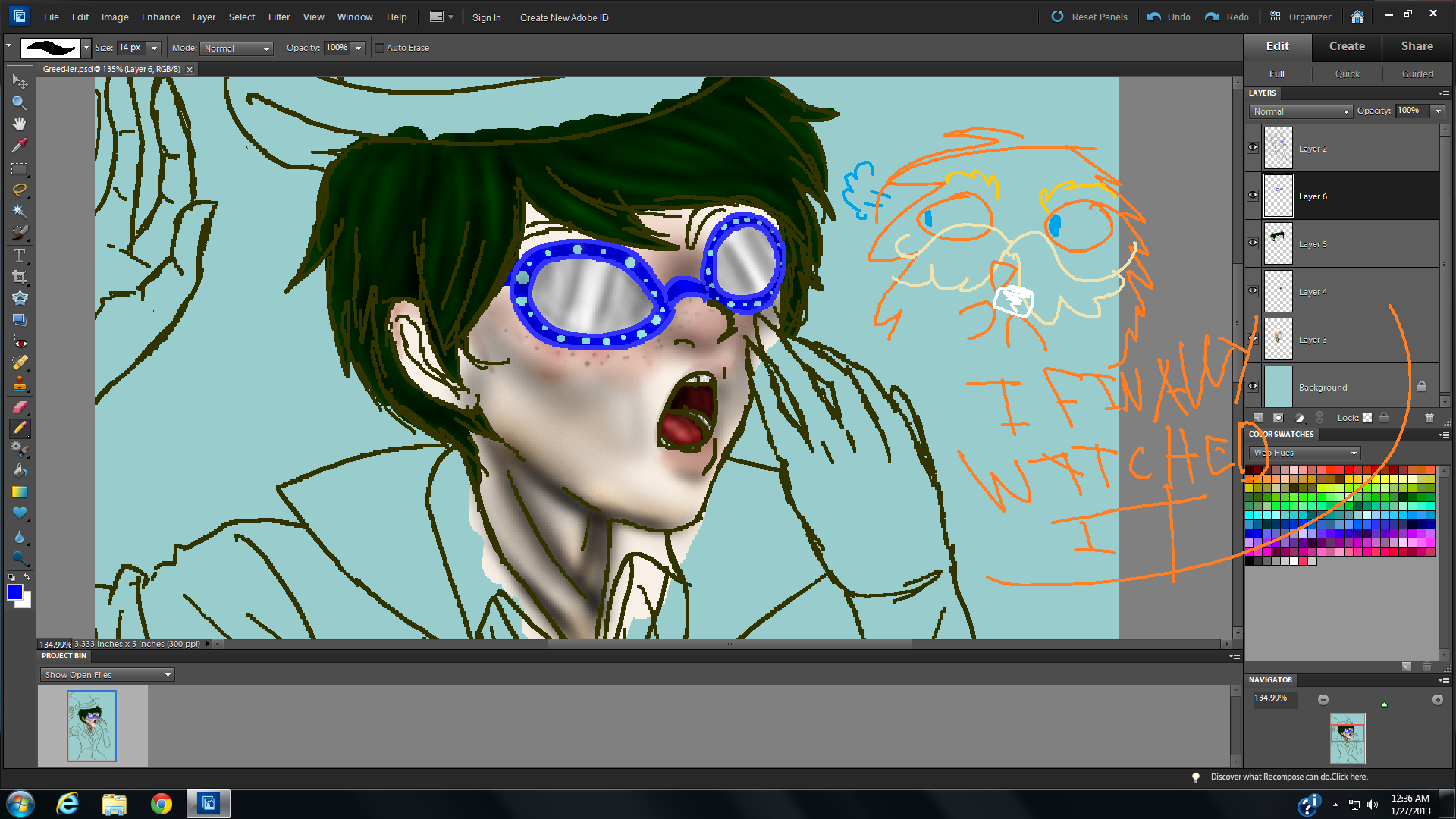Image resolution: width=1456 pixels, height=819 pixels.
Task: Select the Pencil tool
Action: coord(20,428)
